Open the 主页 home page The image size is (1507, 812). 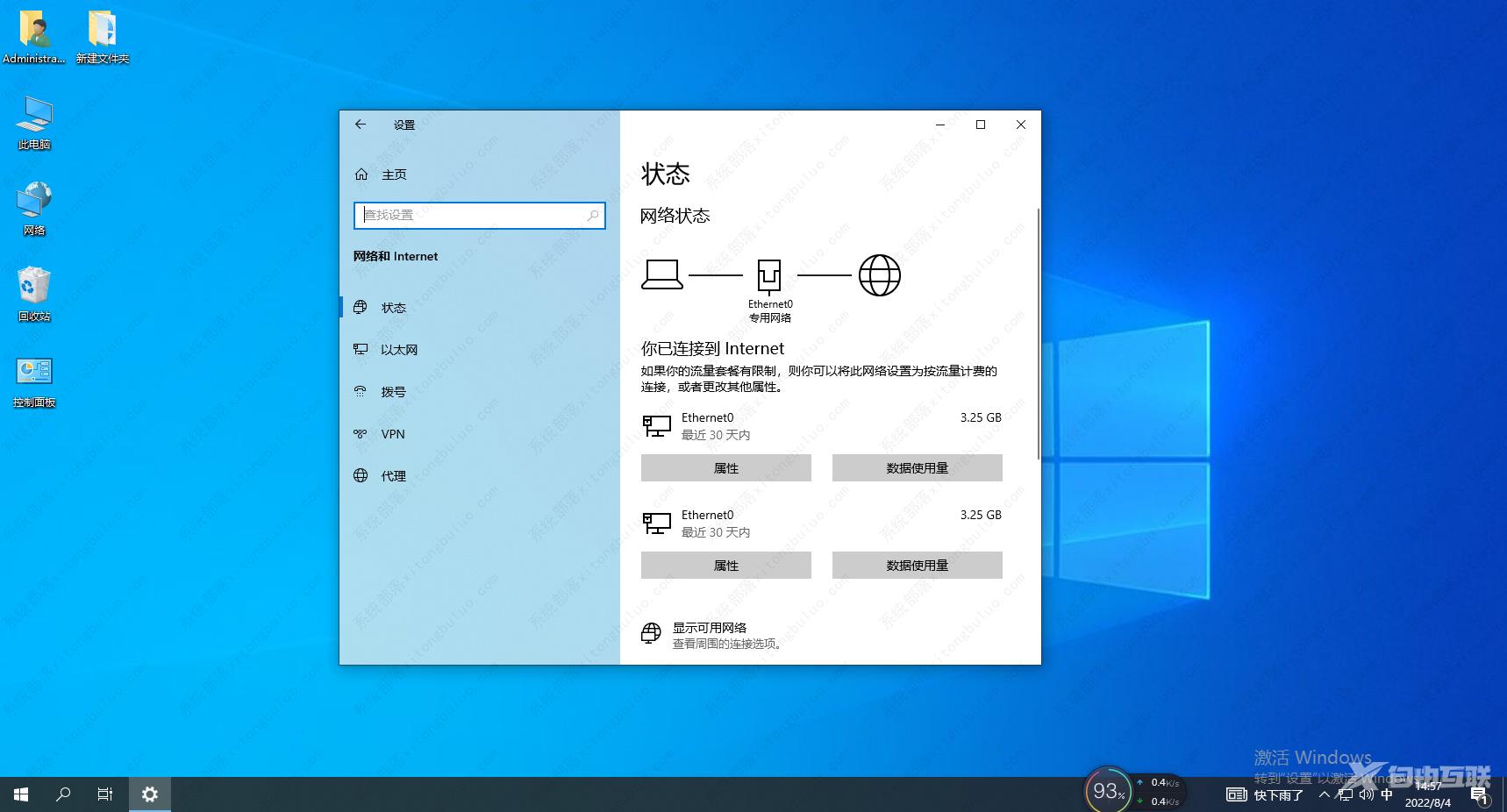tap(380, 175)
